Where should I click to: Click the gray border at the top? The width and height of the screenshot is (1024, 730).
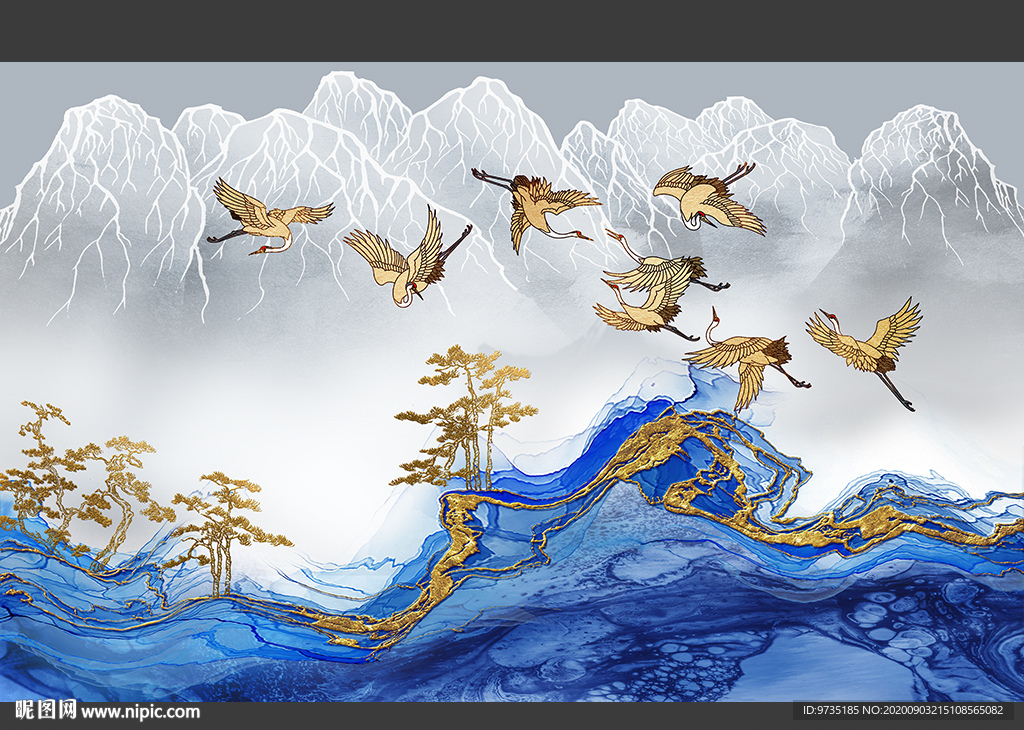click(512, 20)
